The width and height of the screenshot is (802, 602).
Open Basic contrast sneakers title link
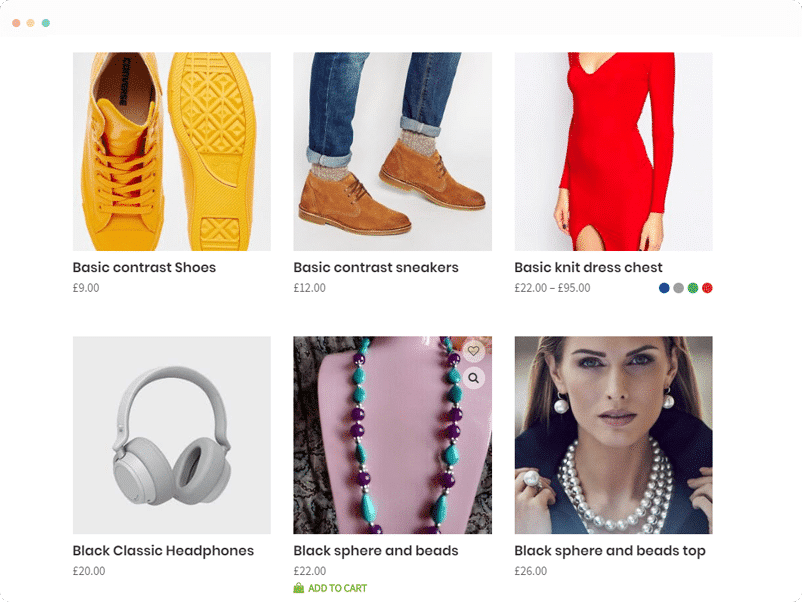(x=376, y=267)
